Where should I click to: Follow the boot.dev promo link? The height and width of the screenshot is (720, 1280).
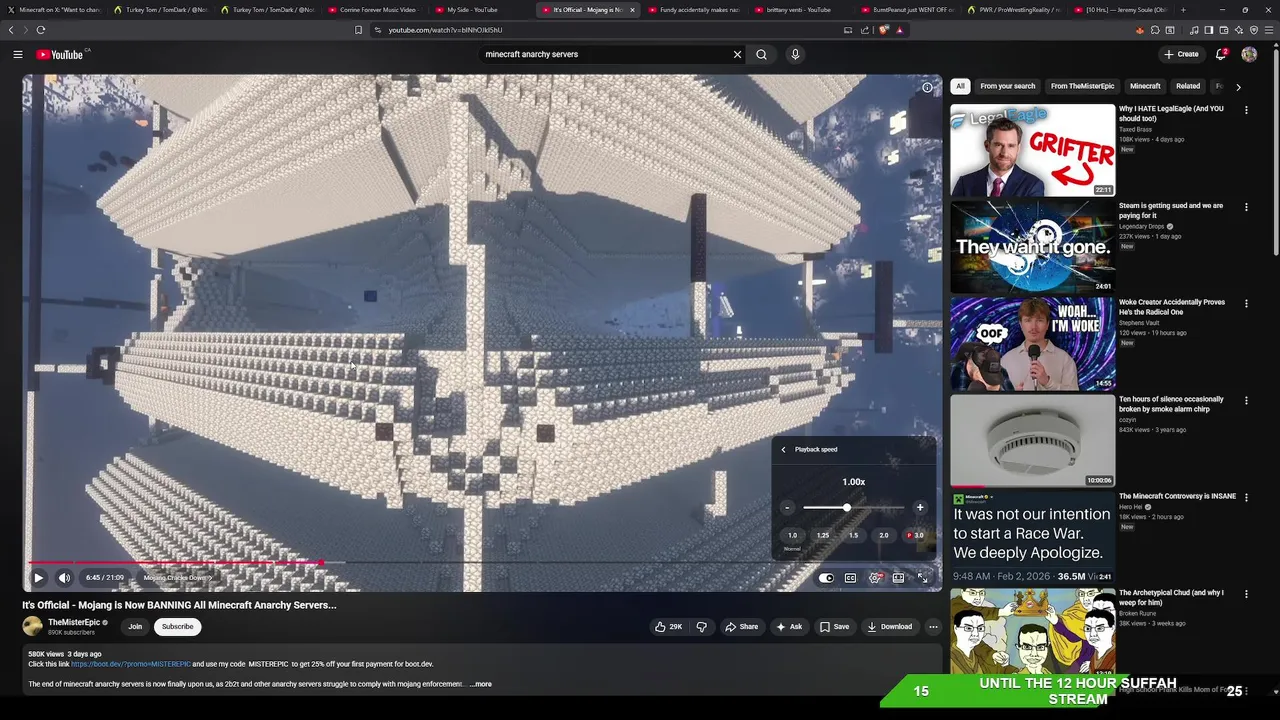tap(130, 664)
